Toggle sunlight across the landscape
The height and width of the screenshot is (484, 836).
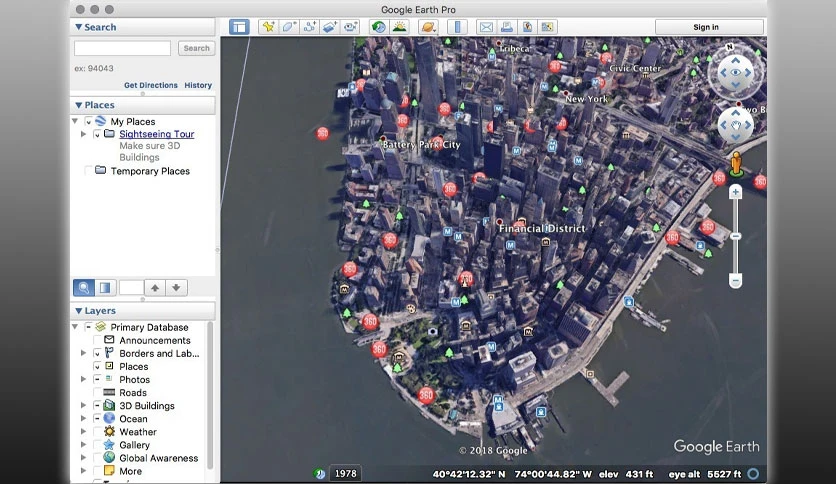pyautogui.click(x=399, y=27)
